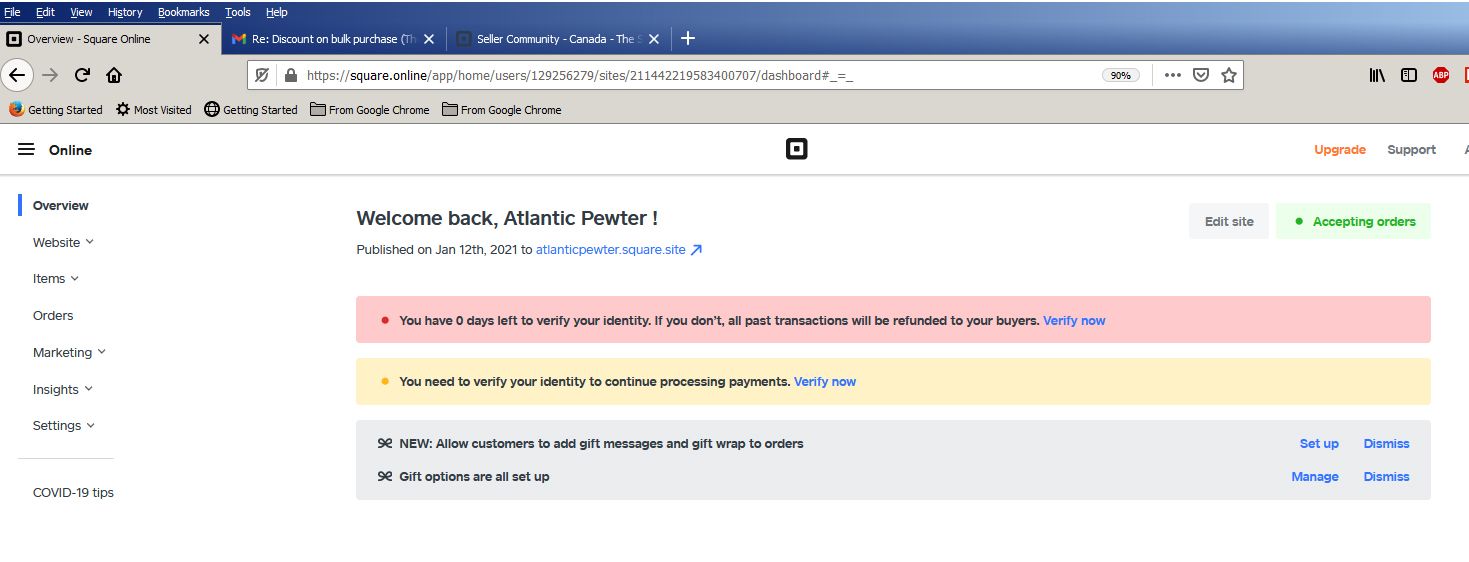Screen dimensions: 1469x562
Task: Open site info padlock icon
Action: tap(291, 75)
